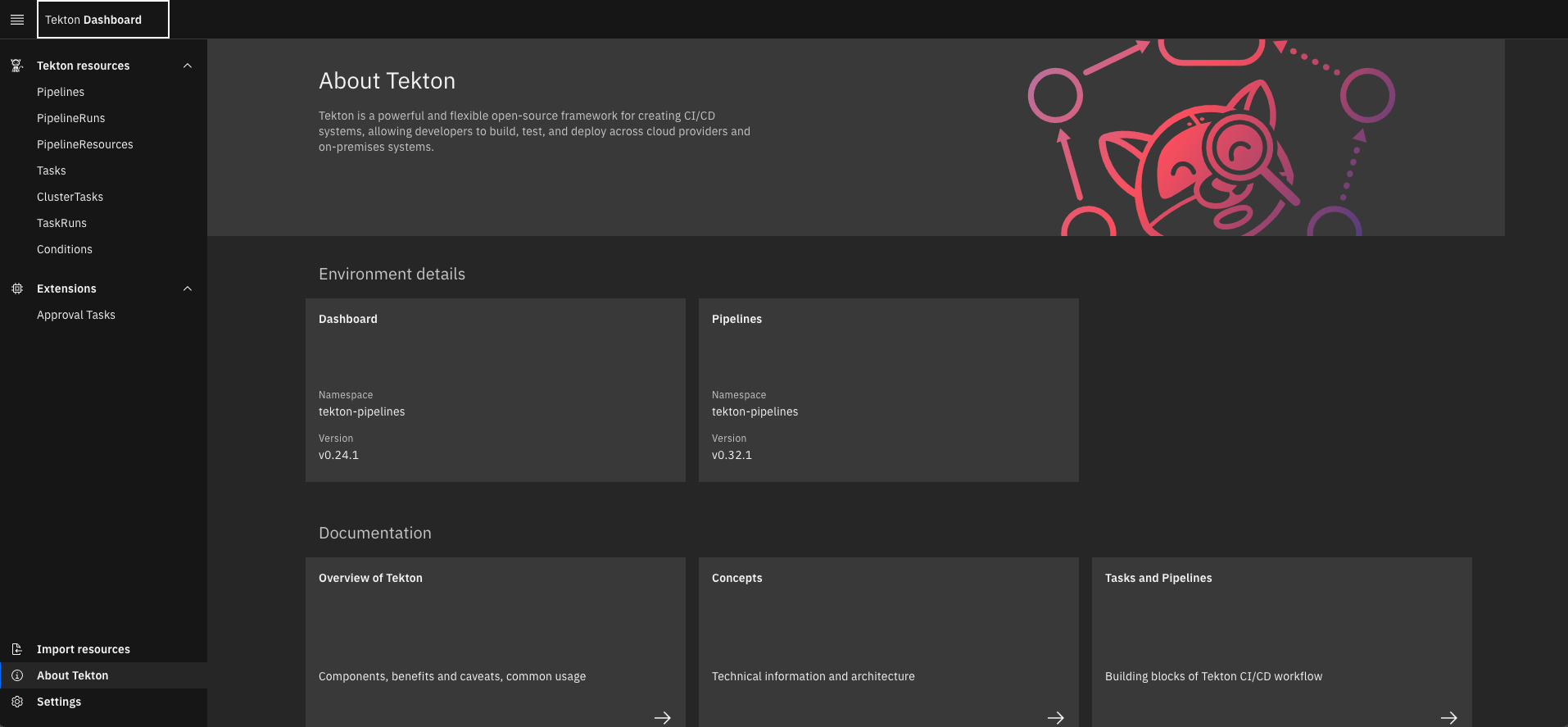Click the Environment details heading
Viewport: 1568px width, 727px height.
coord(392,274)
